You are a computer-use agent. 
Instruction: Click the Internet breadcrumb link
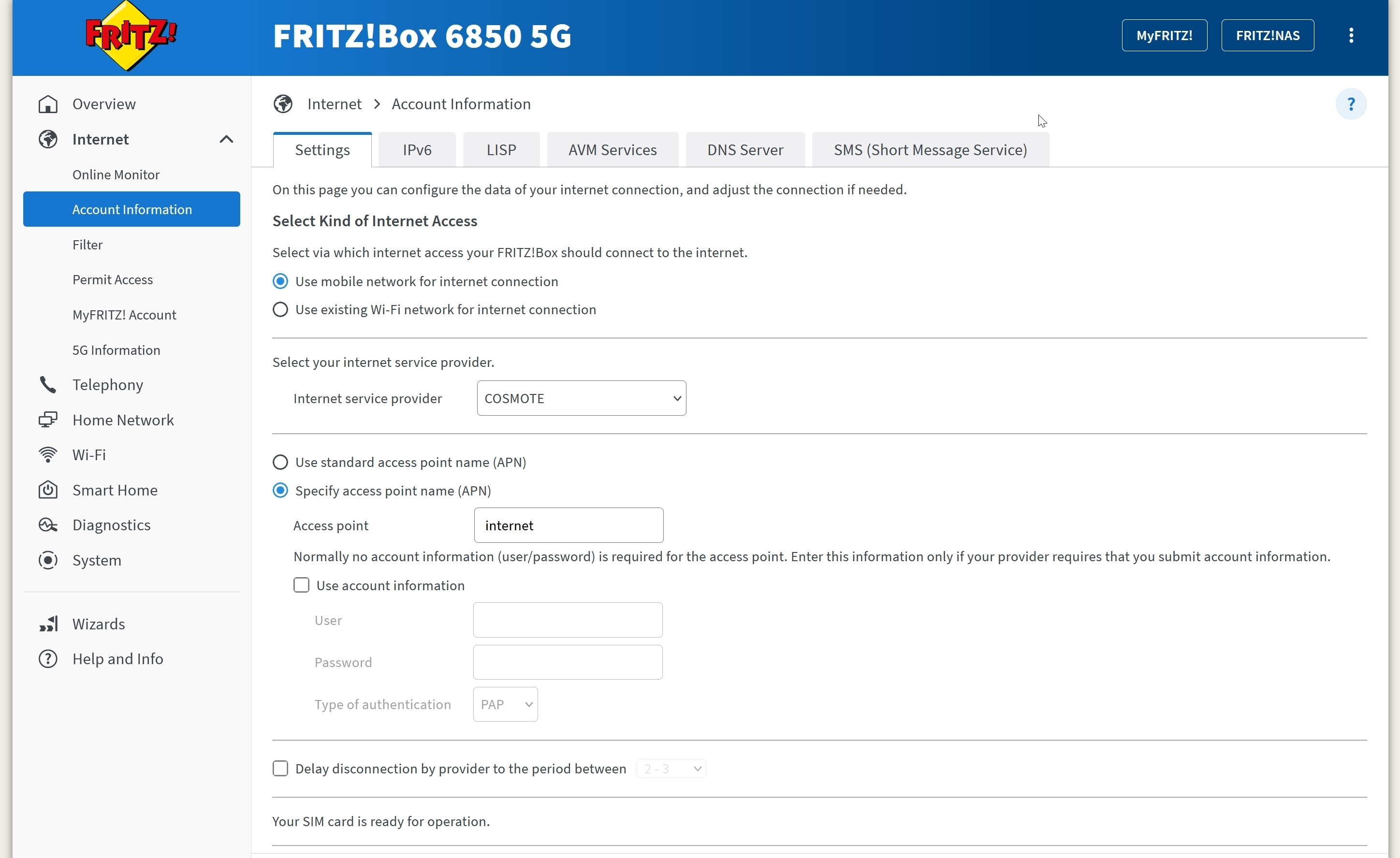click(334, 104)
